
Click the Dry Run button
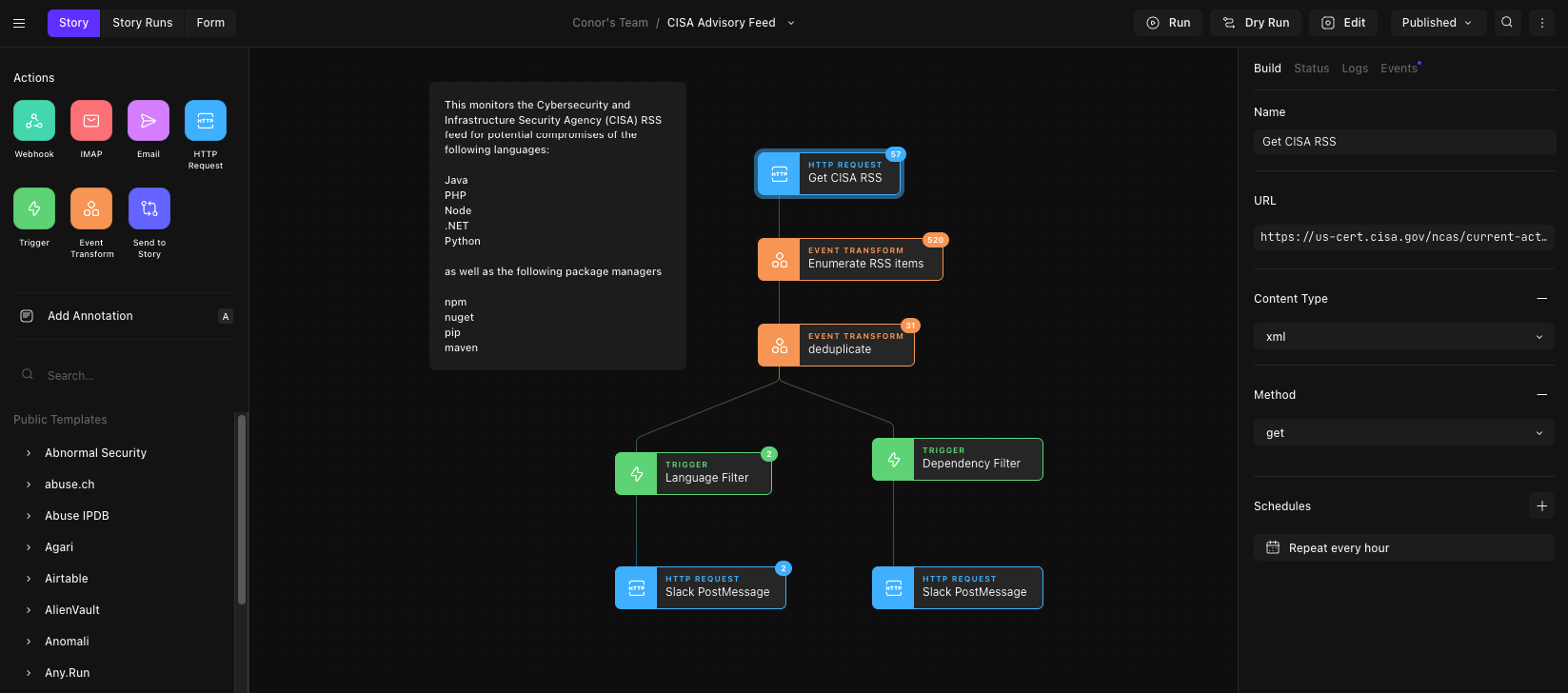[x=1256, y=23]
